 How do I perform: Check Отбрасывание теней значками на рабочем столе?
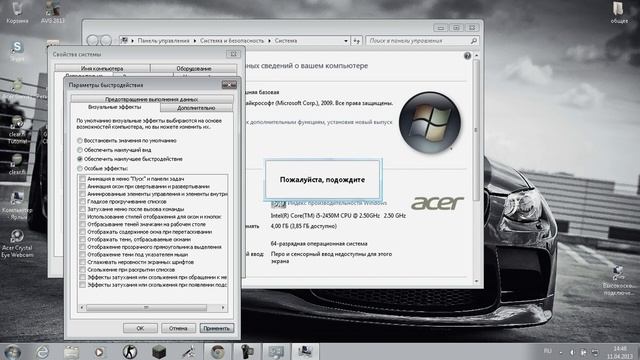coord(82,224)
